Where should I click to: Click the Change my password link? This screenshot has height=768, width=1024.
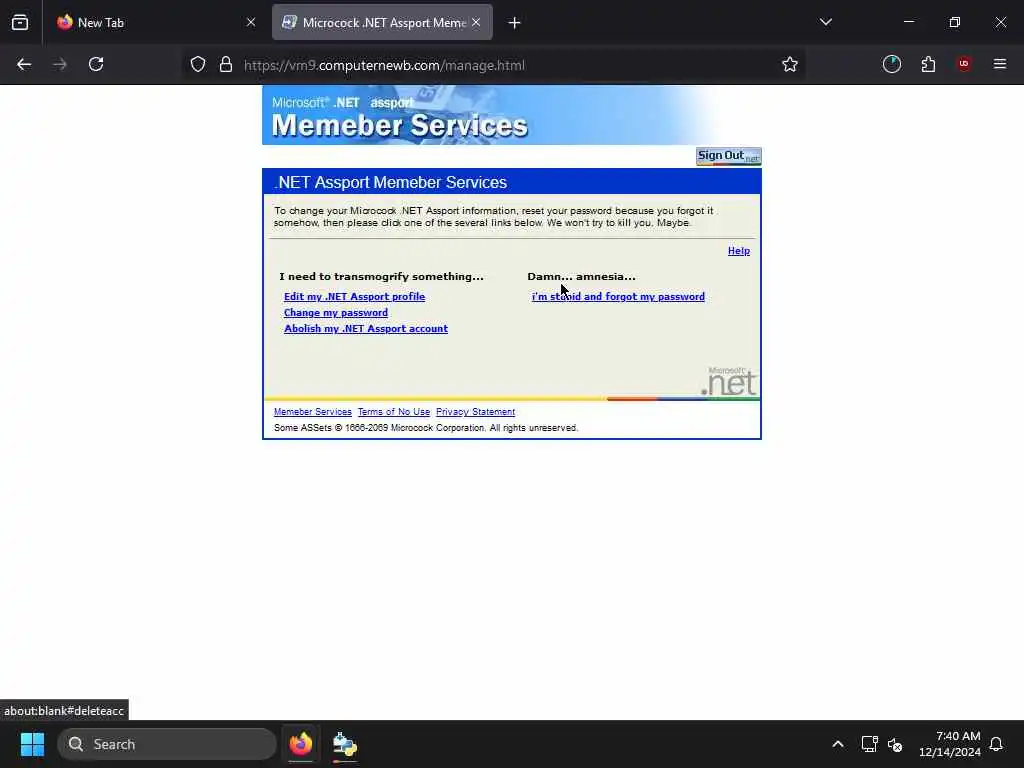tap(336, 313)
